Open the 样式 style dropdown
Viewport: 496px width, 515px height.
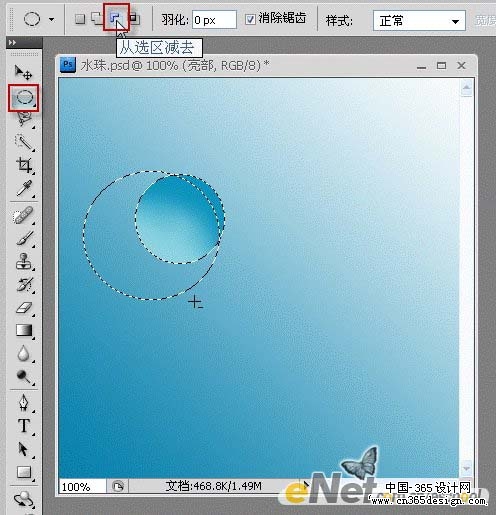(x=419, y=21)
